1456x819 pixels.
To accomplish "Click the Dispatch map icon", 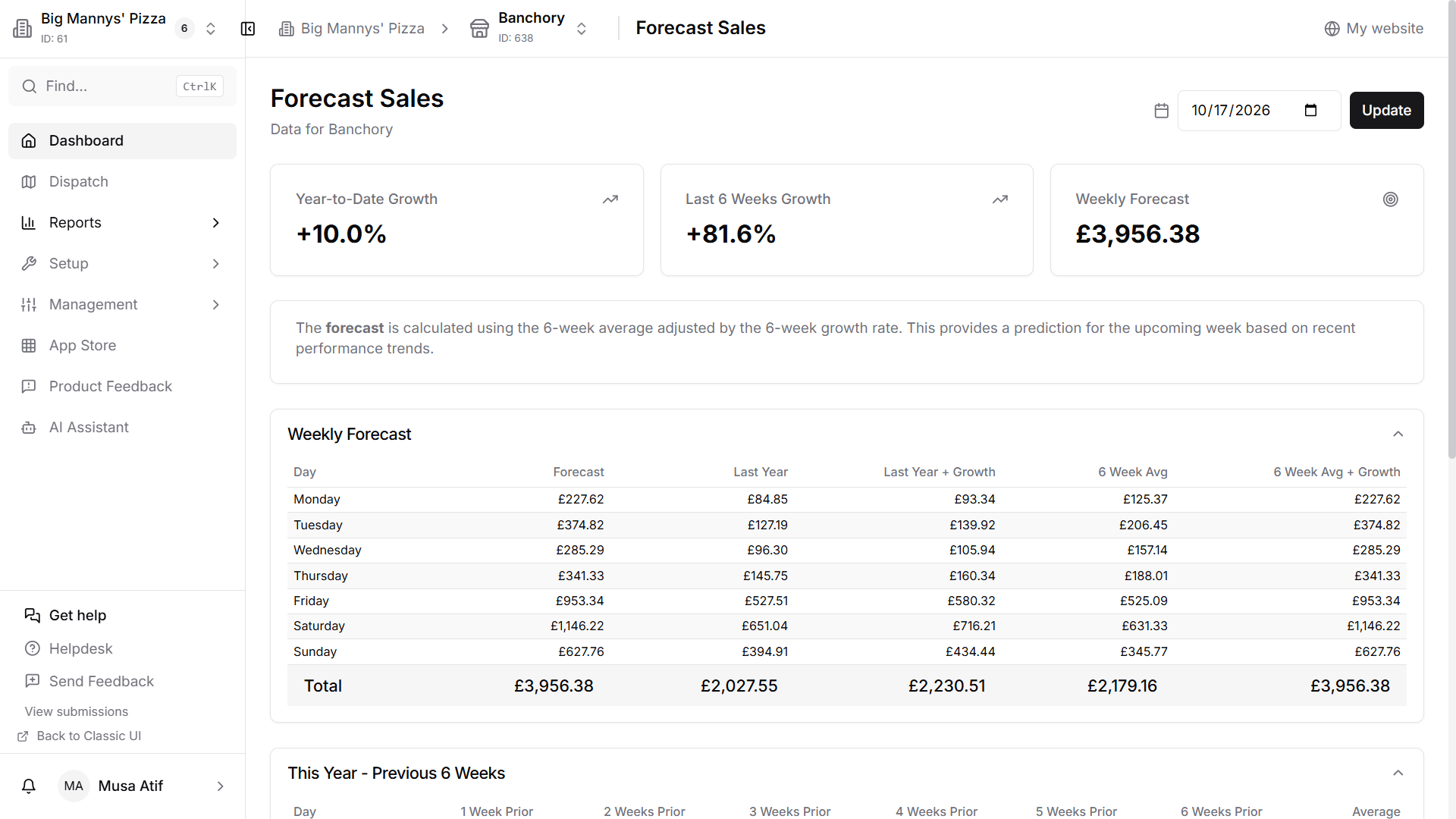I will [x=29, y=182].
